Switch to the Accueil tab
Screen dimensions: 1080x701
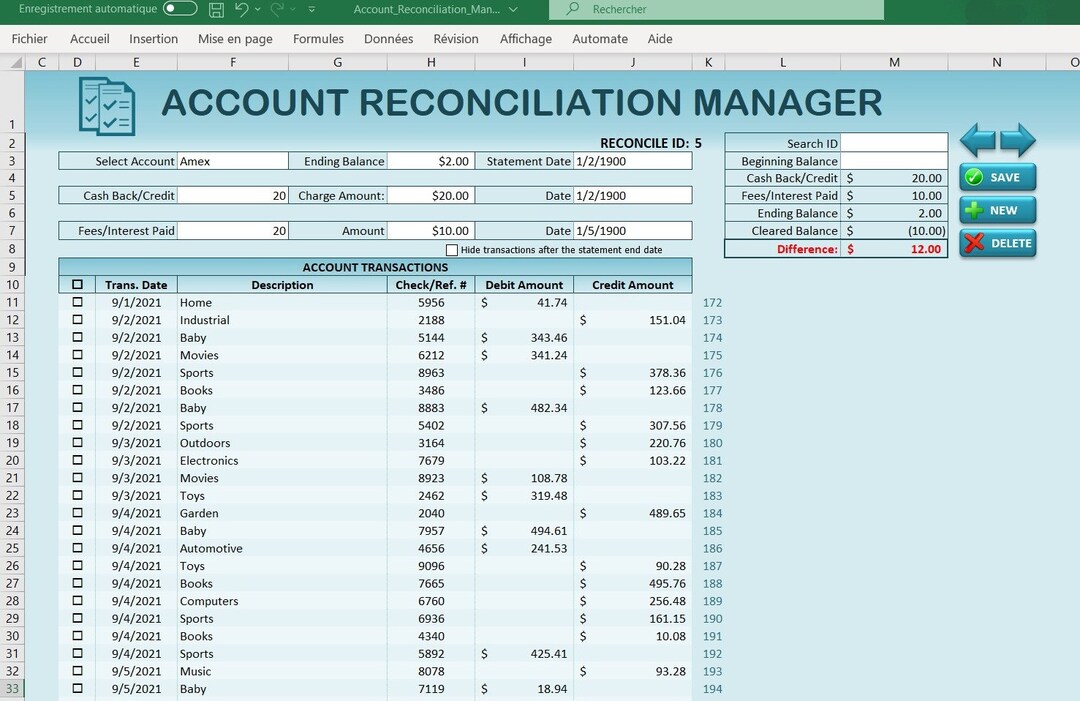(90, 39)
